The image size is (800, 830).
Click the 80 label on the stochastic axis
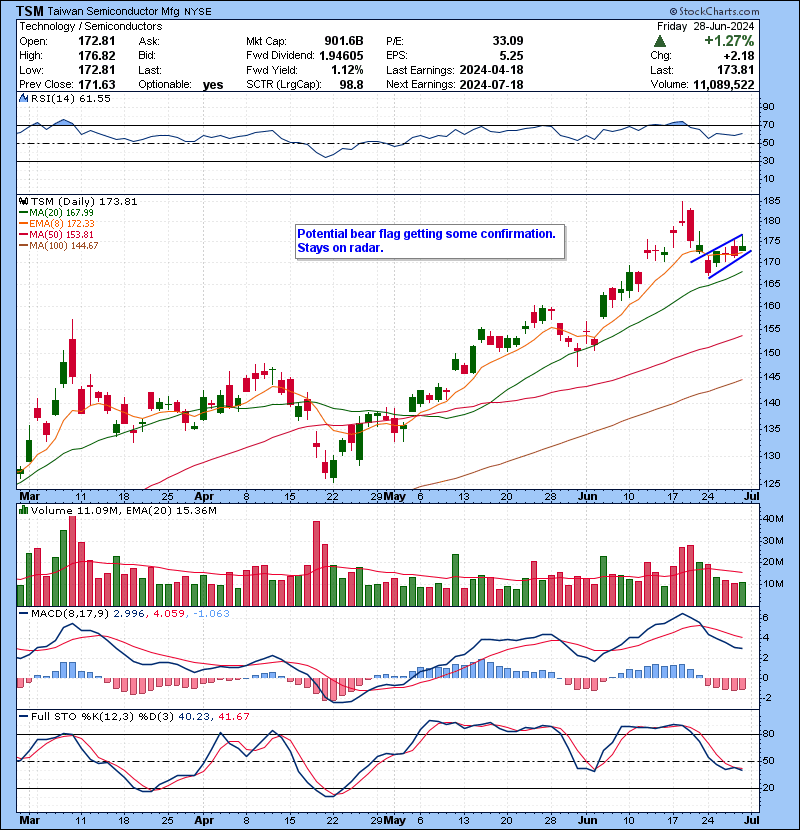pos(768,734)
